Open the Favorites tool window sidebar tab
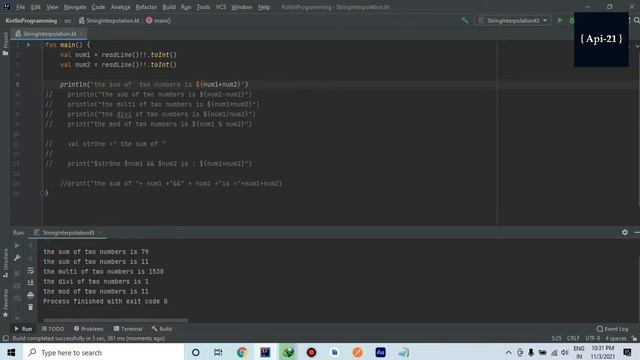 pos(5,303)
